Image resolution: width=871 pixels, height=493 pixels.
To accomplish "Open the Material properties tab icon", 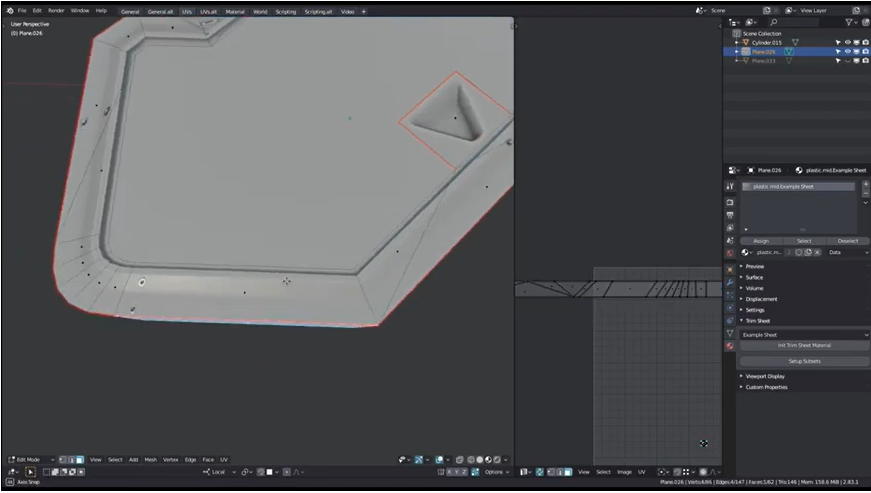I will pos(730,345).
